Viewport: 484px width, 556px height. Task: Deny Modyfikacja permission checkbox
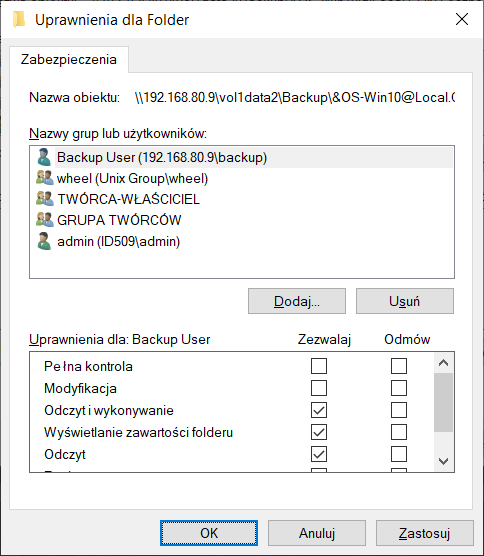[x=399, y=388]
